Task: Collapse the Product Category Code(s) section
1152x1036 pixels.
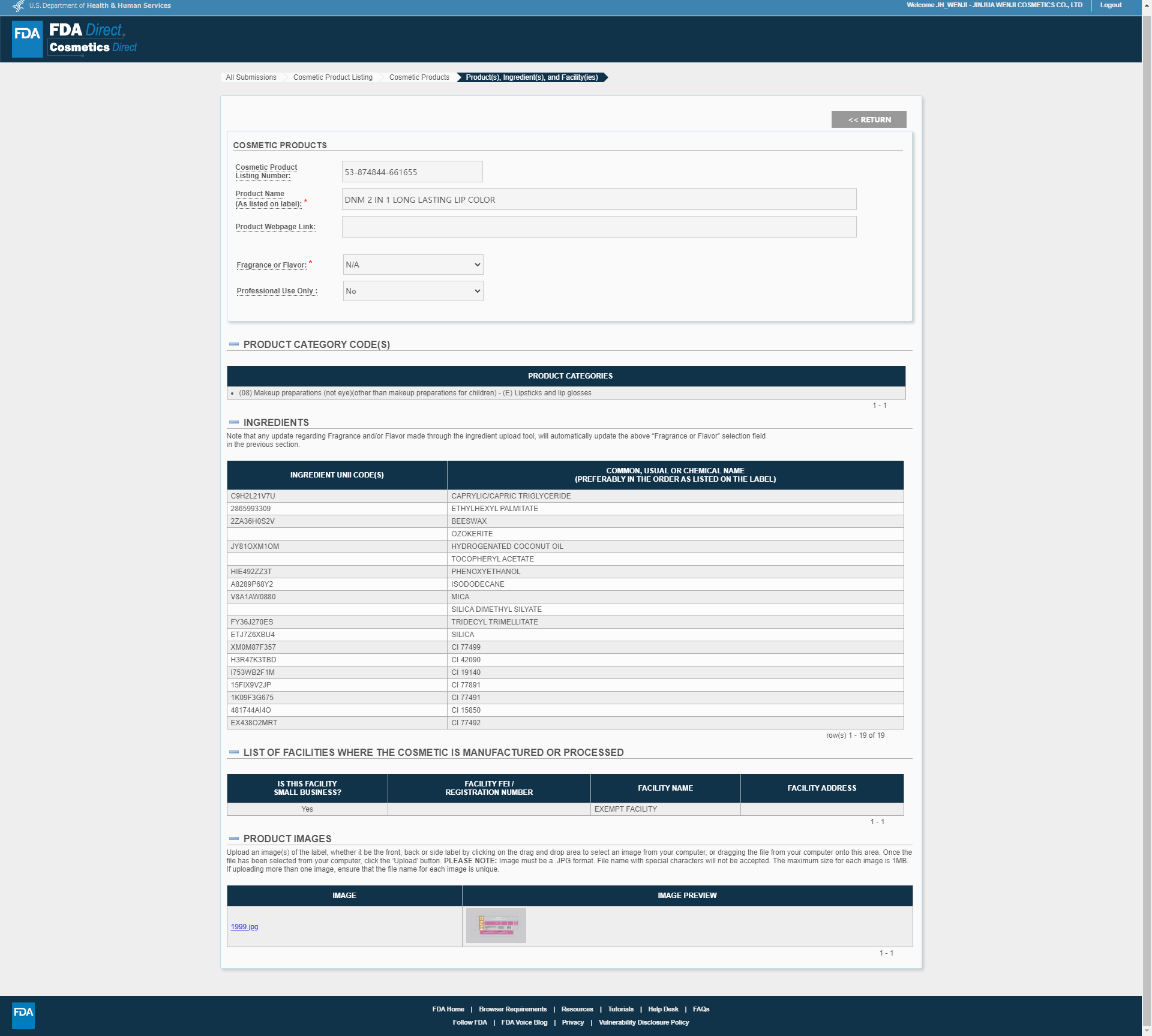Action: [234, 344]
